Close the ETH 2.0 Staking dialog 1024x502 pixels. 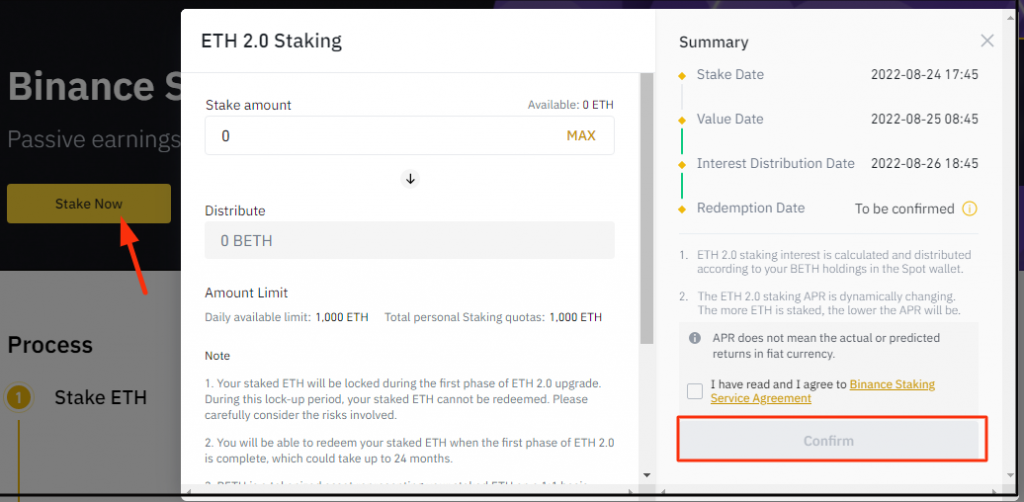(x=987, y=41)
